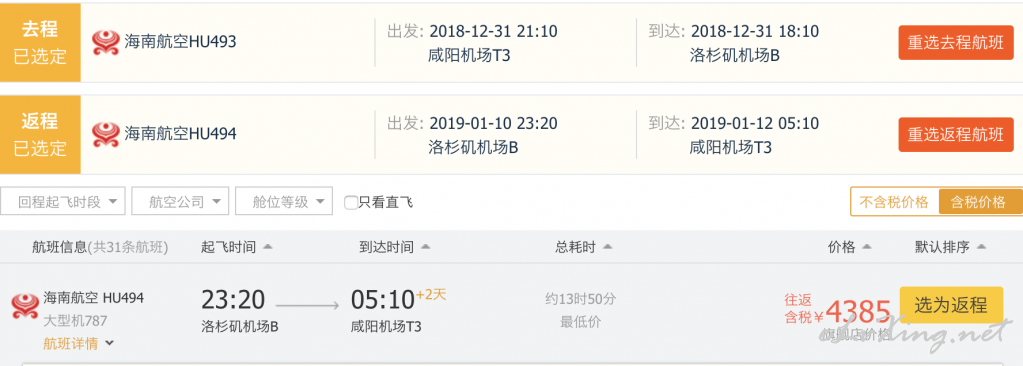Click 重选返程航班 button
Viewport: 1023px width, 366px height.
click(x=956, y=134)
